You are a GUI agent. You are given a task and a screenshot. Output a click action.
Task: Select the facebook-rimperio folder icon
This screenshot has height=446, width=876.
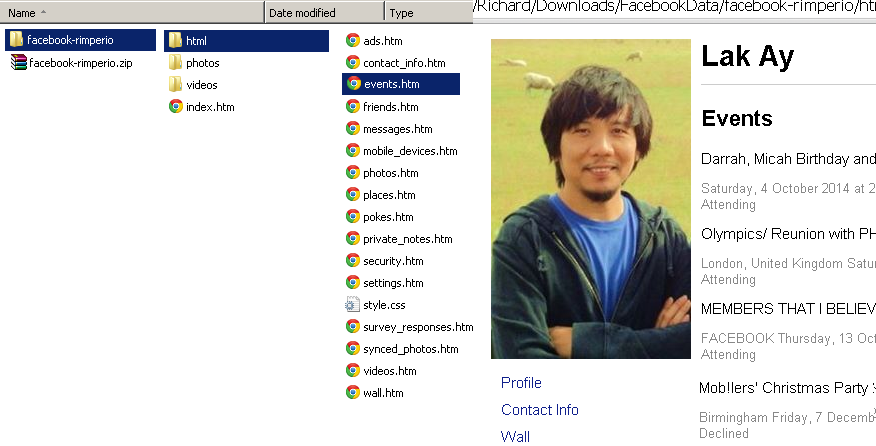pos(16,40)
